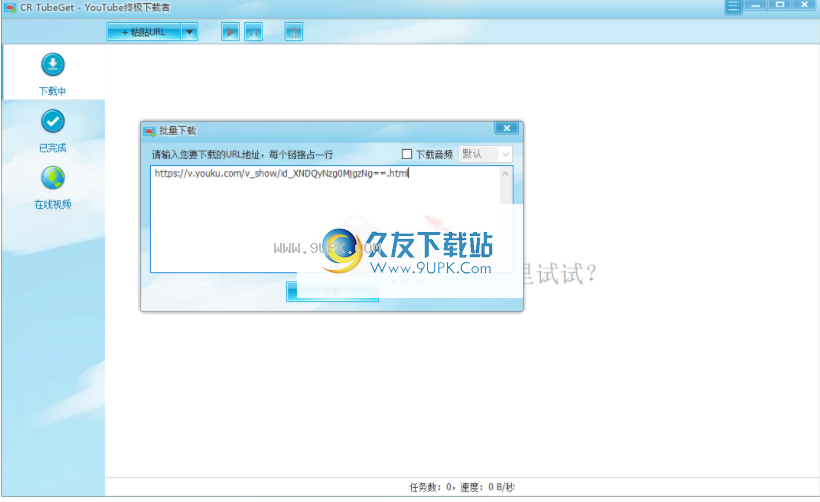Screen dimensions: 820x502
Task: Click the task count status text '任务数: 0'
Action: pos(431,487)
